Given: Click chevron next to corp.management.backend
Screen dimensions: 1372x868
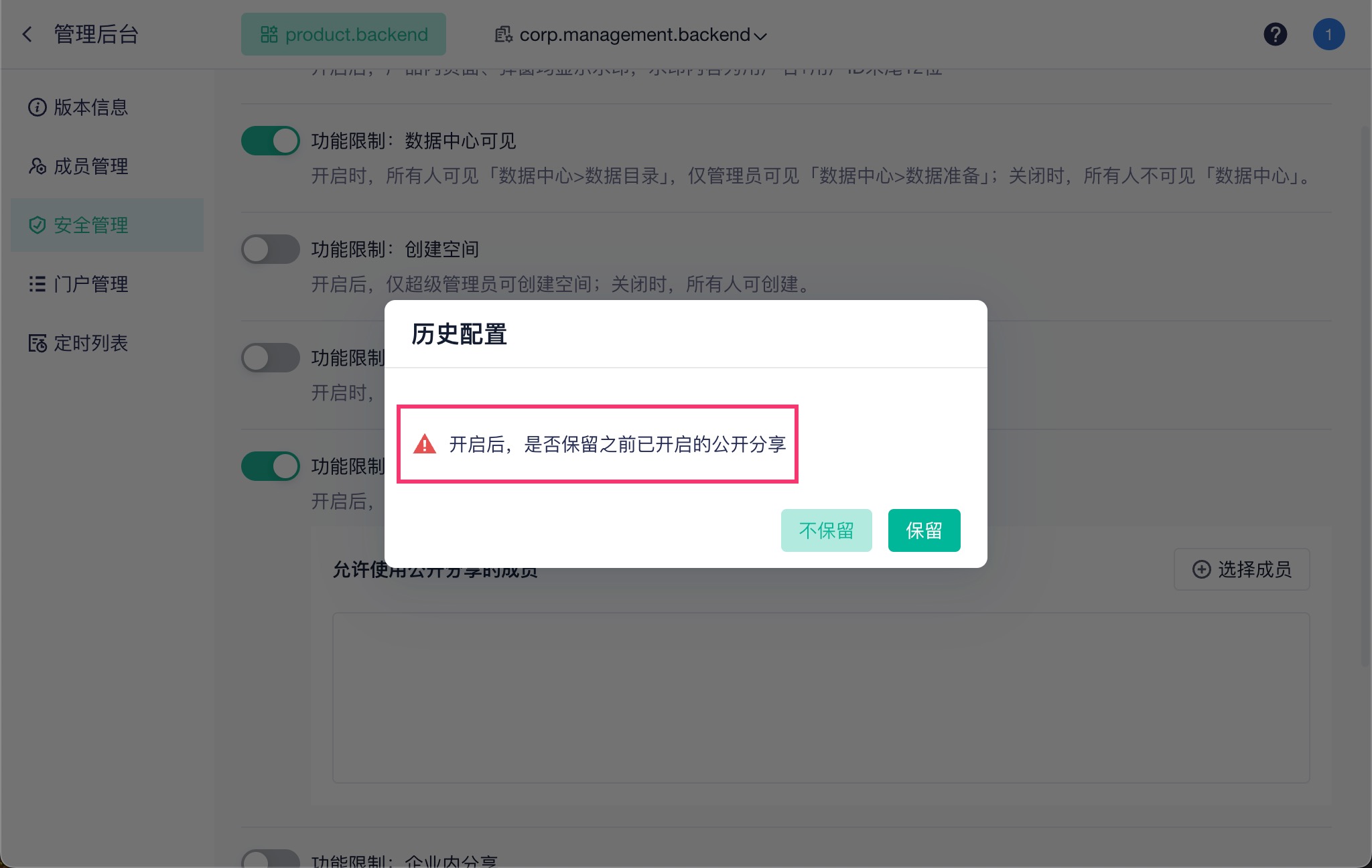Looking at the screenshot, I should 760,36.
